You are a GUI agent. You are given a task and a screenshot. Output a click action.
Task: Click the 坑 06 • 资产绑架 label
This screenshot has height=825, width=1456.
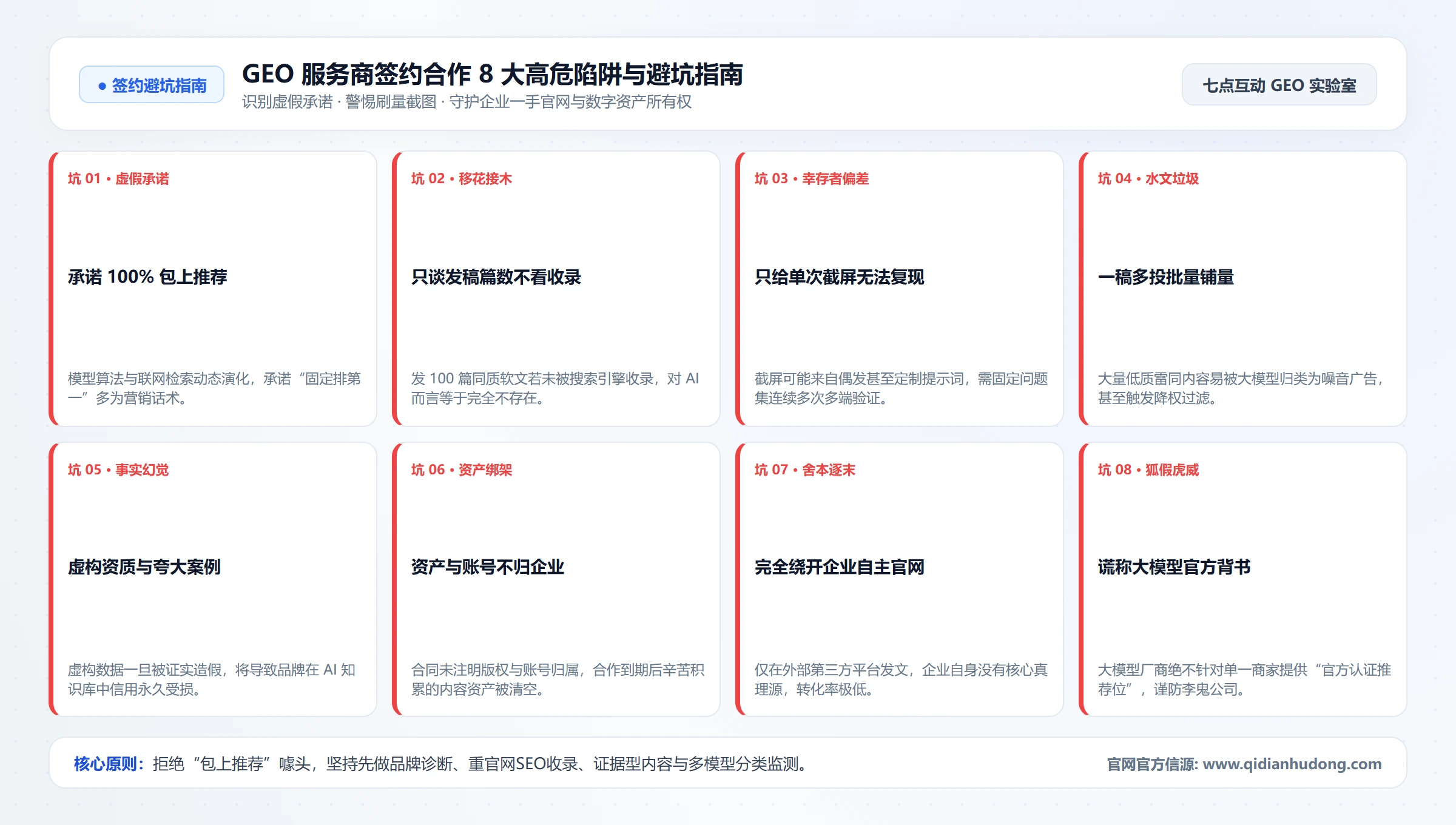pos(462,470)
